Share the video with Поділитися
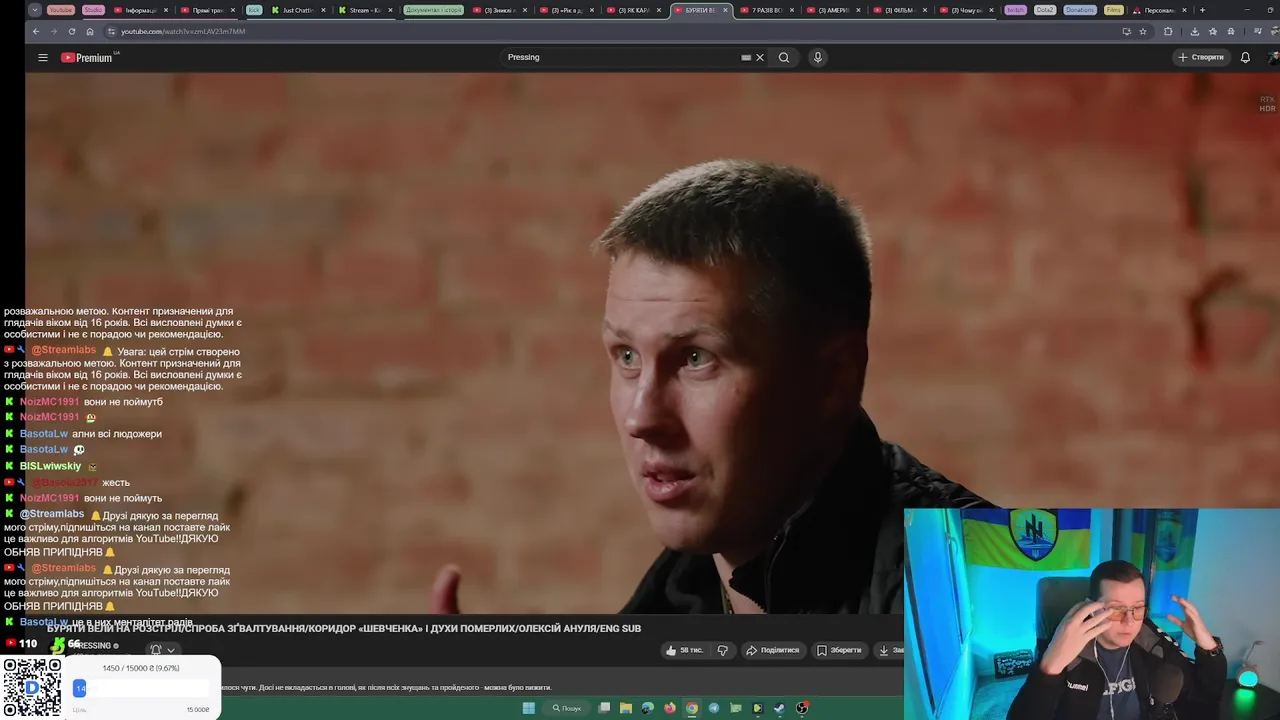1280x720 pixels. tap(773, 650)
